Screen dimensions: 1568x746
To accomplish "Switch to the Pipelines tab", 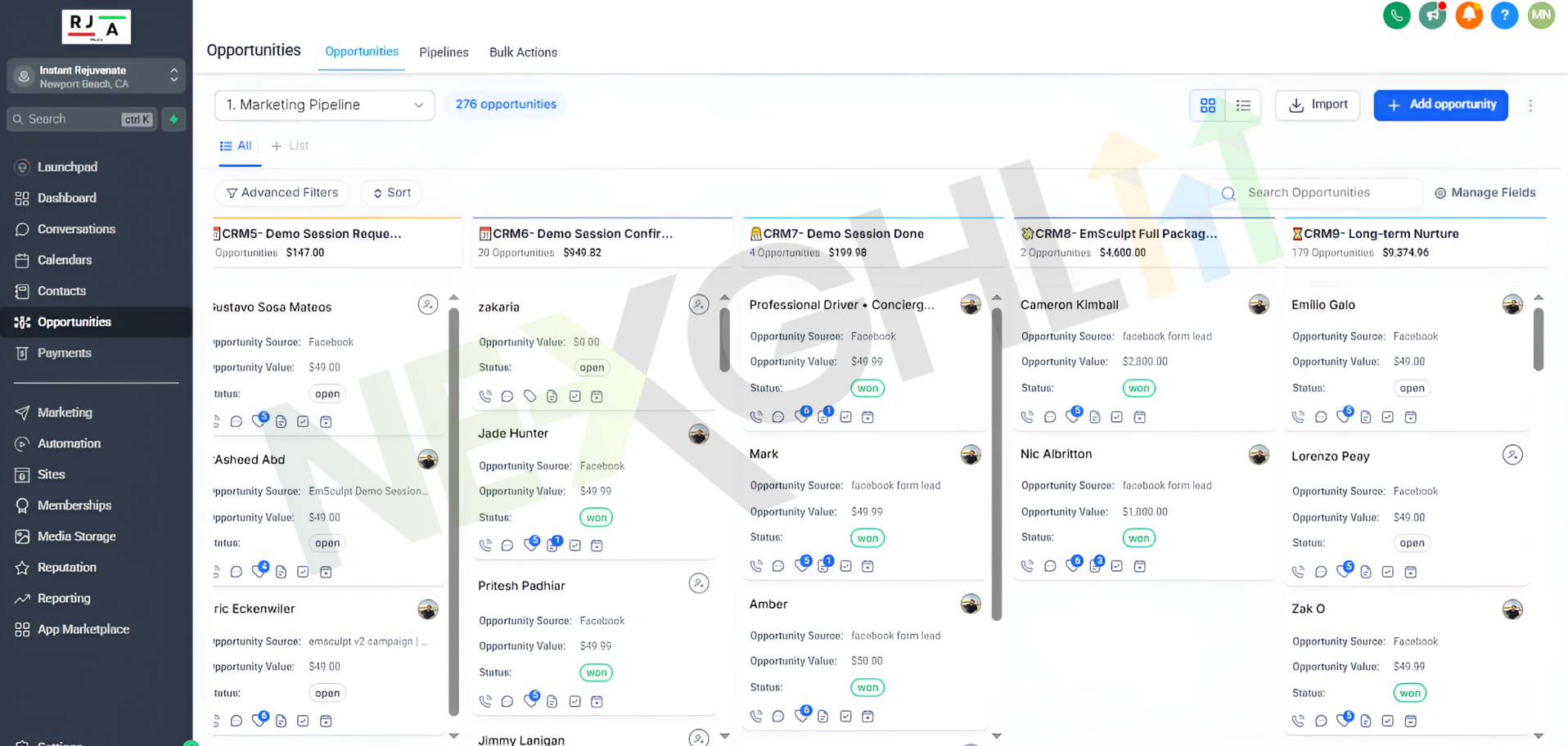I will tap(444, 52).
